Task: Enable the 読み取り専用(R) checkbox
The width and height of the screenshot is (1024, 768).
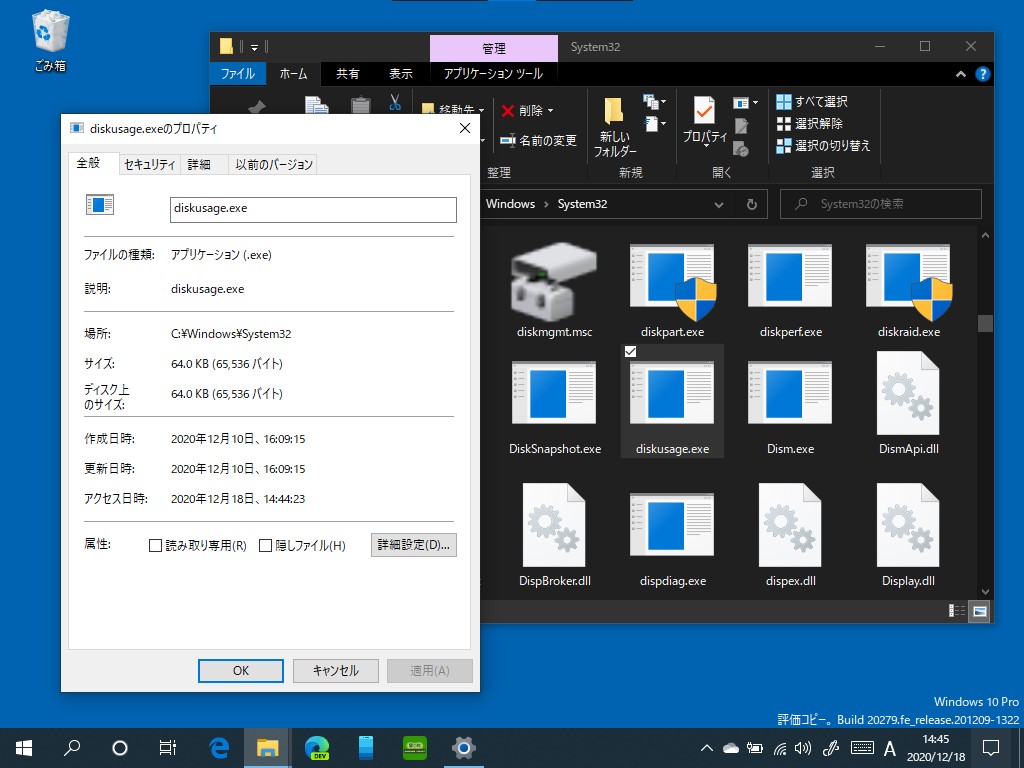Action: [155, 545]
